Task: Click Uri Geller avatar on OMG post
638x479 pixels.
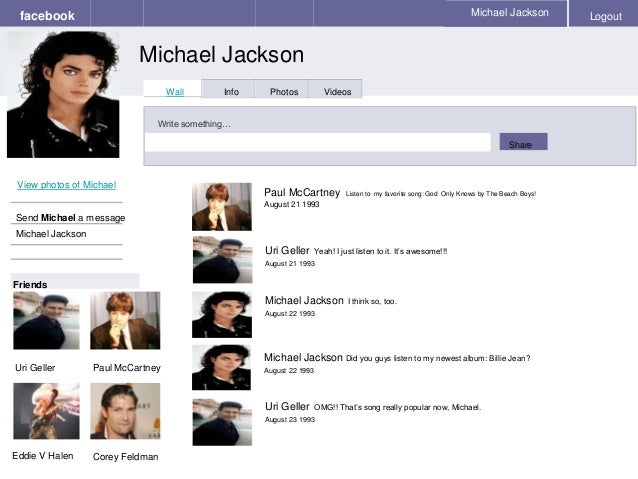Action: [222, 422]
